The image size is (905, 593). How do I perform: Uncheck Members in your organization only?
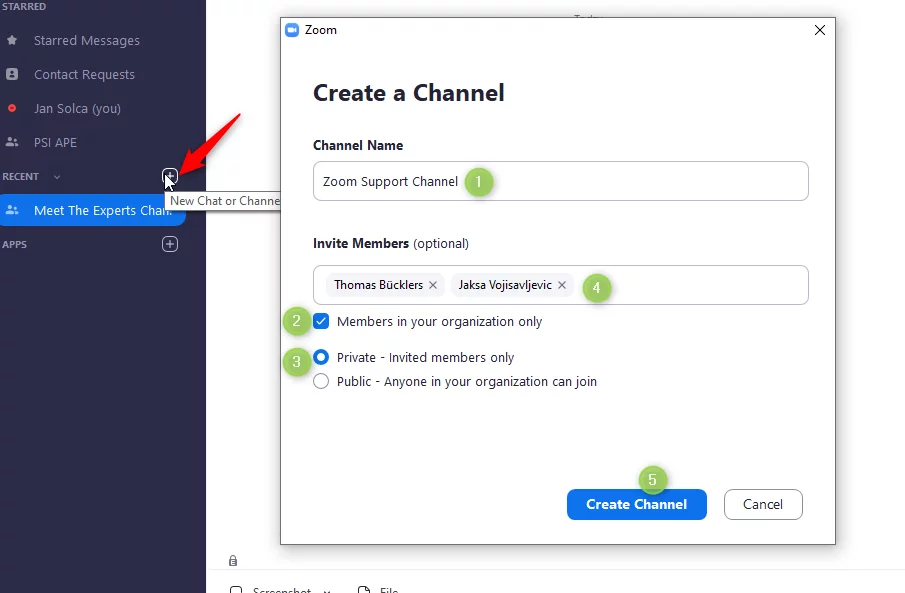point(321,322)
